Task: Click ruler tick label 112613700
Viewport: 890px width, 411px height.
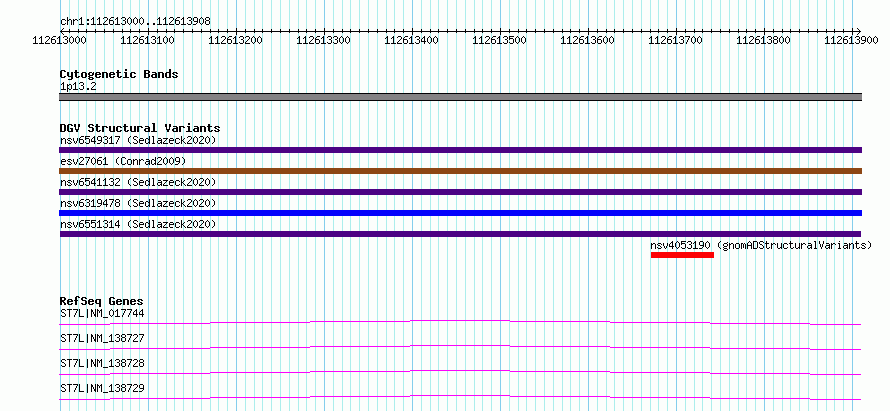Action: click(675, 40)
